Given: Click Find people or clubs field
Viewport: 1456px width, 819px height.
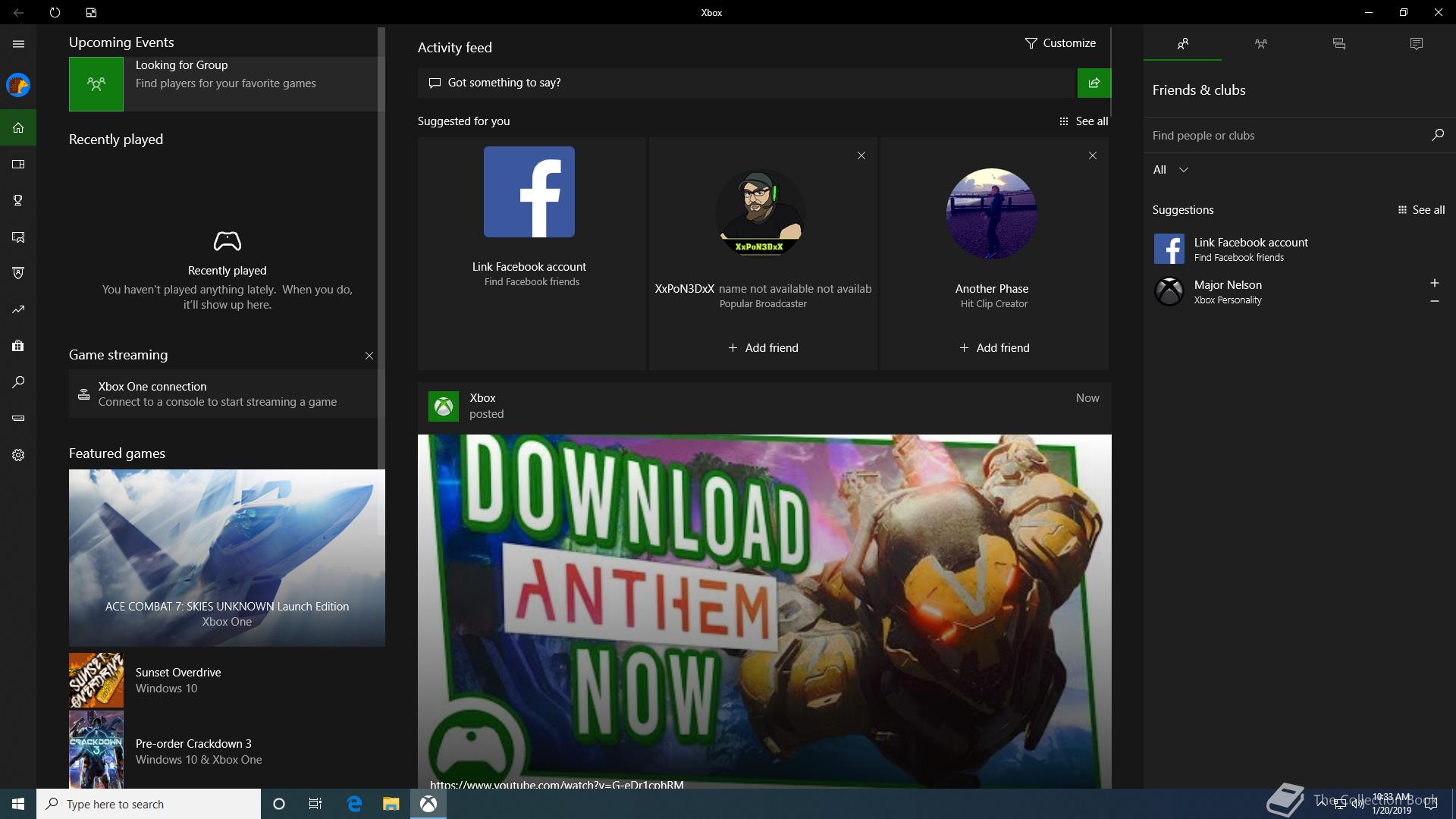Looking at the screenshot, I should (x=1285, y=135).
